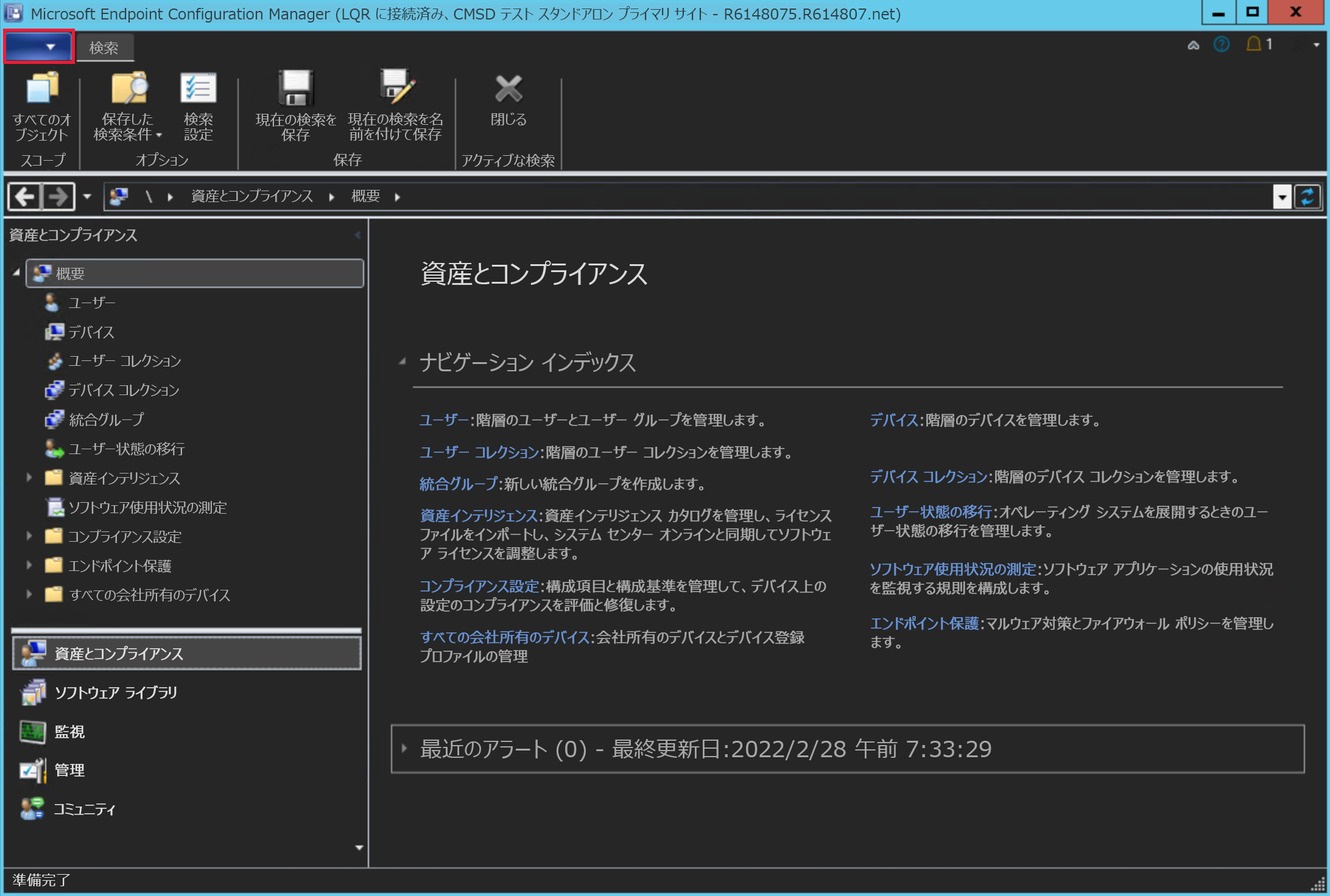This screenshot has width=1330, height=896.
Task: Click 資産とコンプライアンス in the breadcrumb
Action: tap(252, 196)
